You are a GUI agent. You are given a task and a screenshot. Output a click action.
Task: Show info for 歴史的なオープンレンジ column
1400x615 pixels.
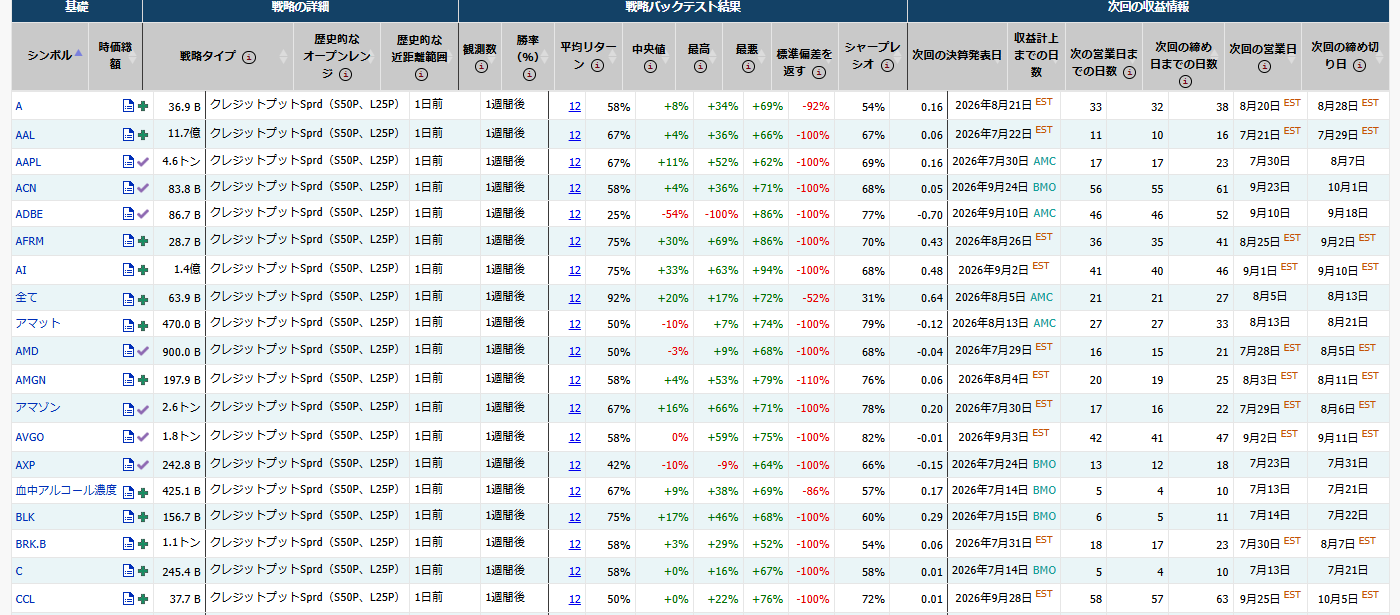346,74
